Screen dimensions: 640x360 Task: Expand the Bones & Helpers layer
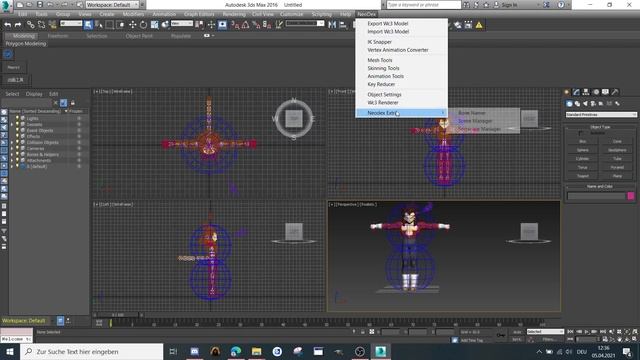click(12, 155)
